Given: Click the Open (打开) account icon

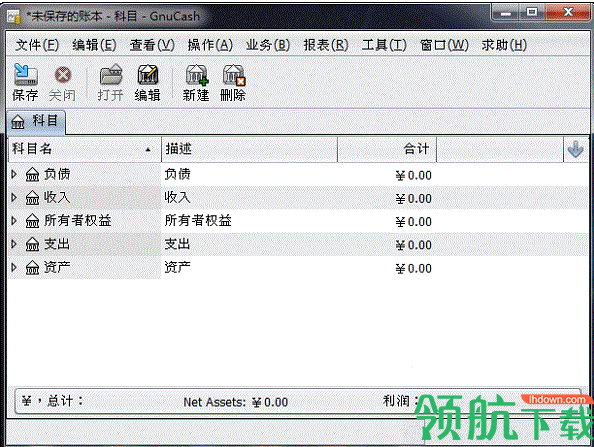Looking at the screenshot, I should pos(111,74).
